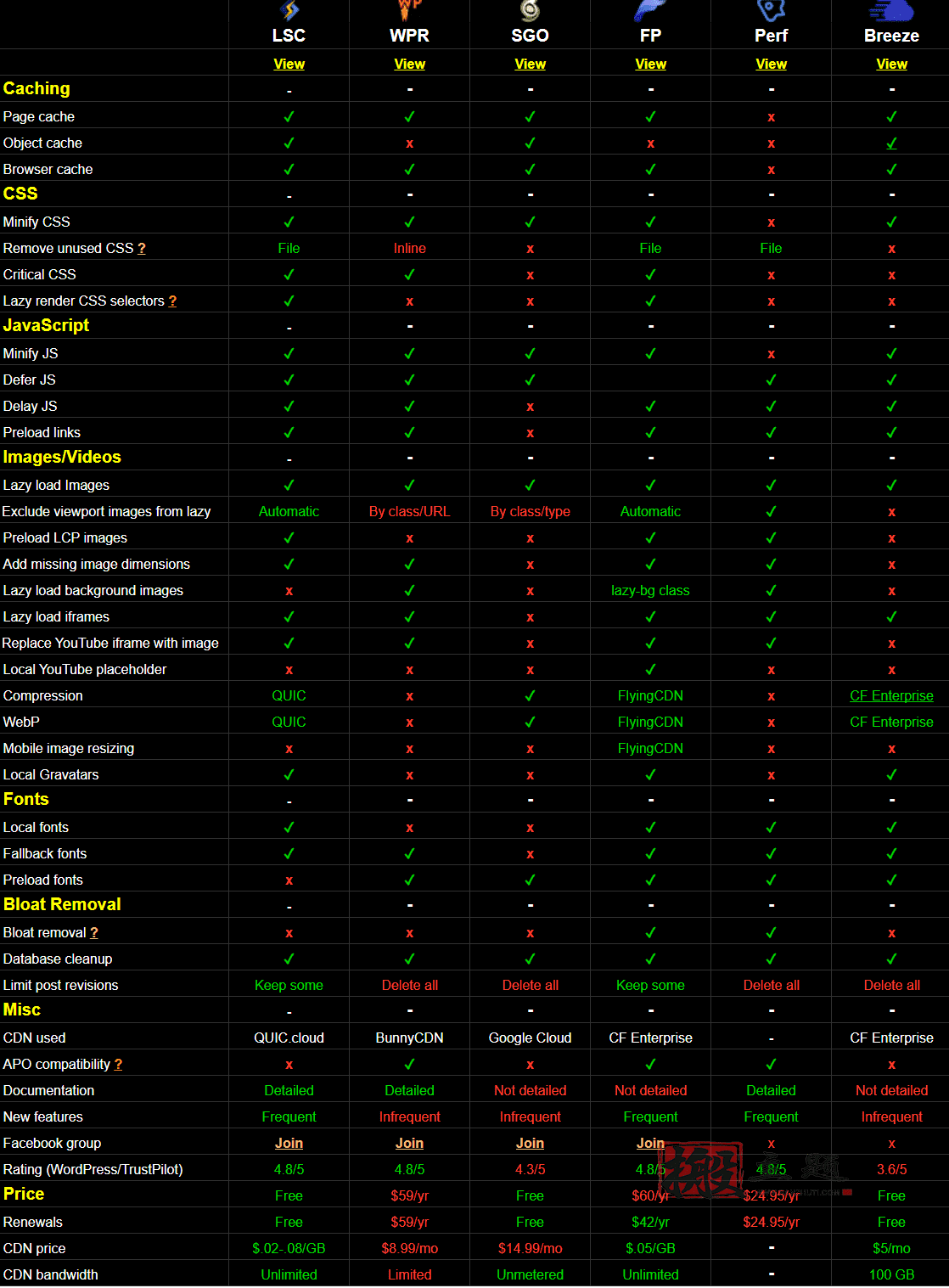Open the View link under LSC
Image resolution: width=949 pixels, height=1288 pixels.
[x=289, y=64]
